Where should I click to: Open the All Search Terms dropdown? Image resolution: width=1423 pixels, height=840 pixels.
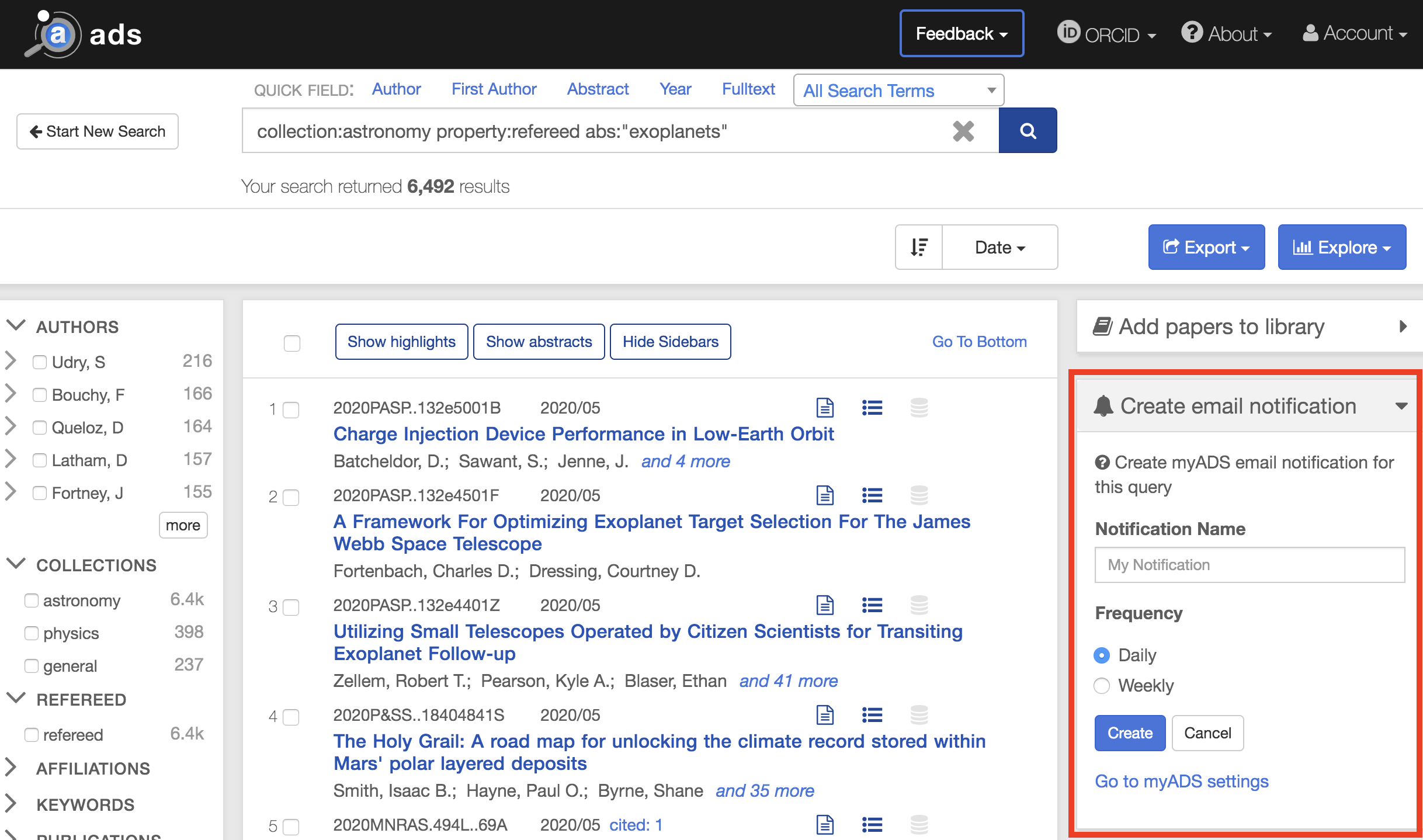coord(898,91)
